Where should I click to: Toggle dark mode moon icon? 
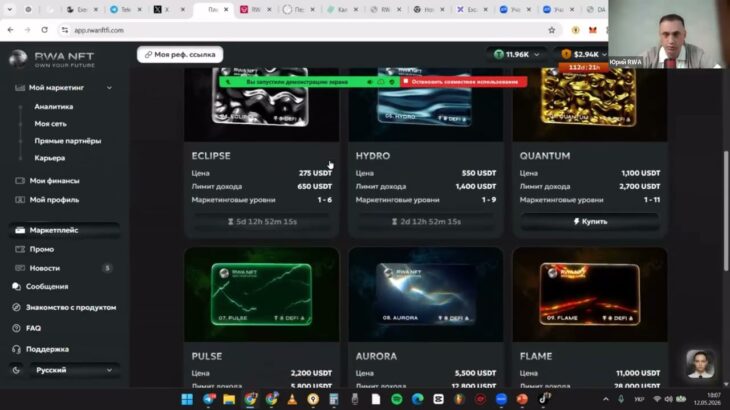[x=16, y=370]
